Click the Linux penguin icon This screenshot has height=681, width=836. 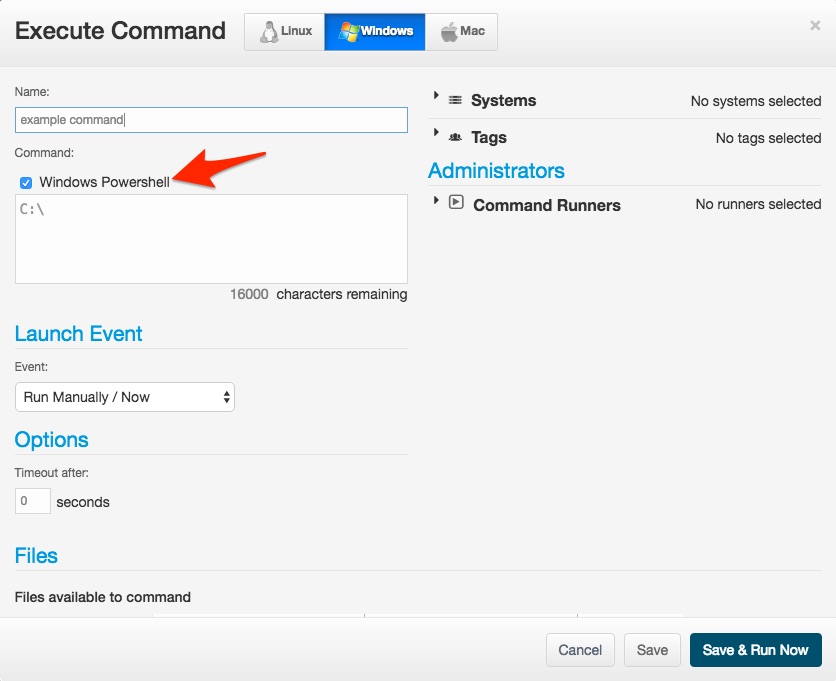coord(268,32)
